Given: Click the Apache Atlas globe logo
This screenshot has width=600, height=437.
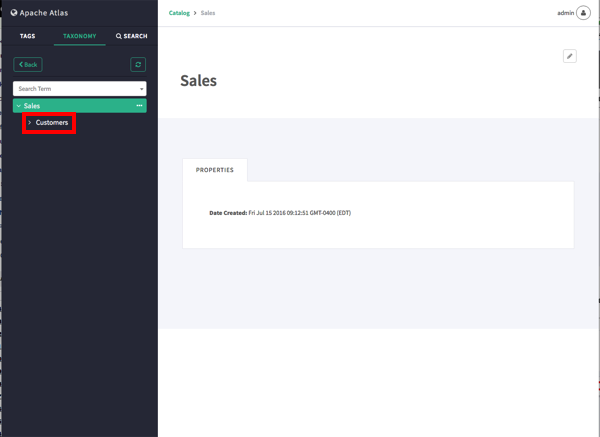Looking at the screenshot, I should click(x=14, y=13).
